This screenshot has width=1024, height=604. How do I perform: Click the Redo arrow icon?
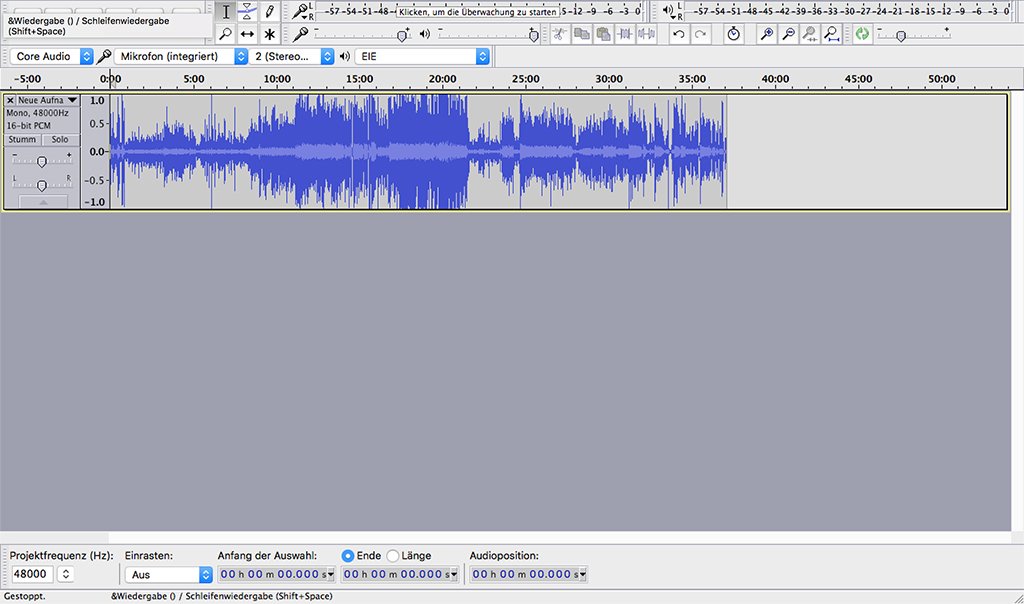coord(701,33)
